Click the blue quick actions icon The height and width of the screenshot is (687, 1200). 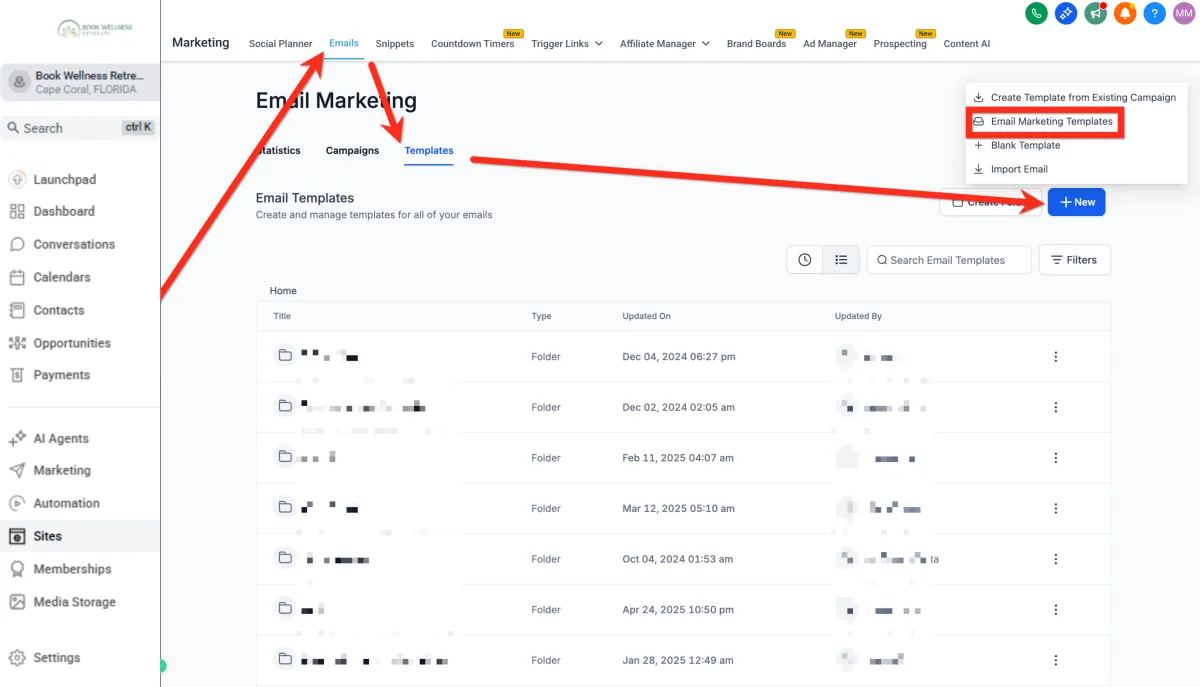coord(1066,14)
